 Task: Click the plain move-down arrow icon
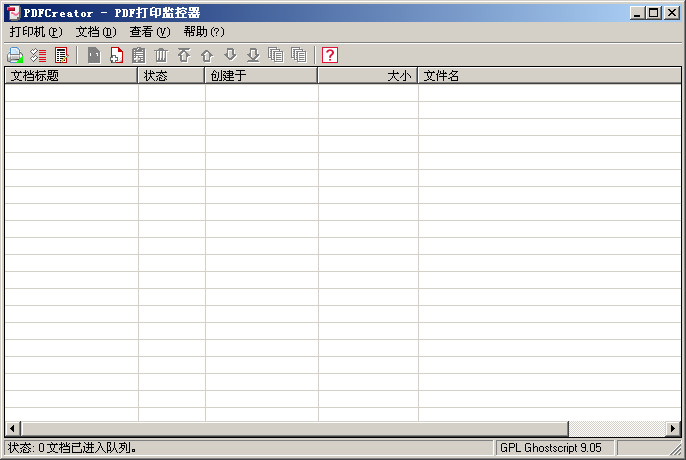[230, 55]
